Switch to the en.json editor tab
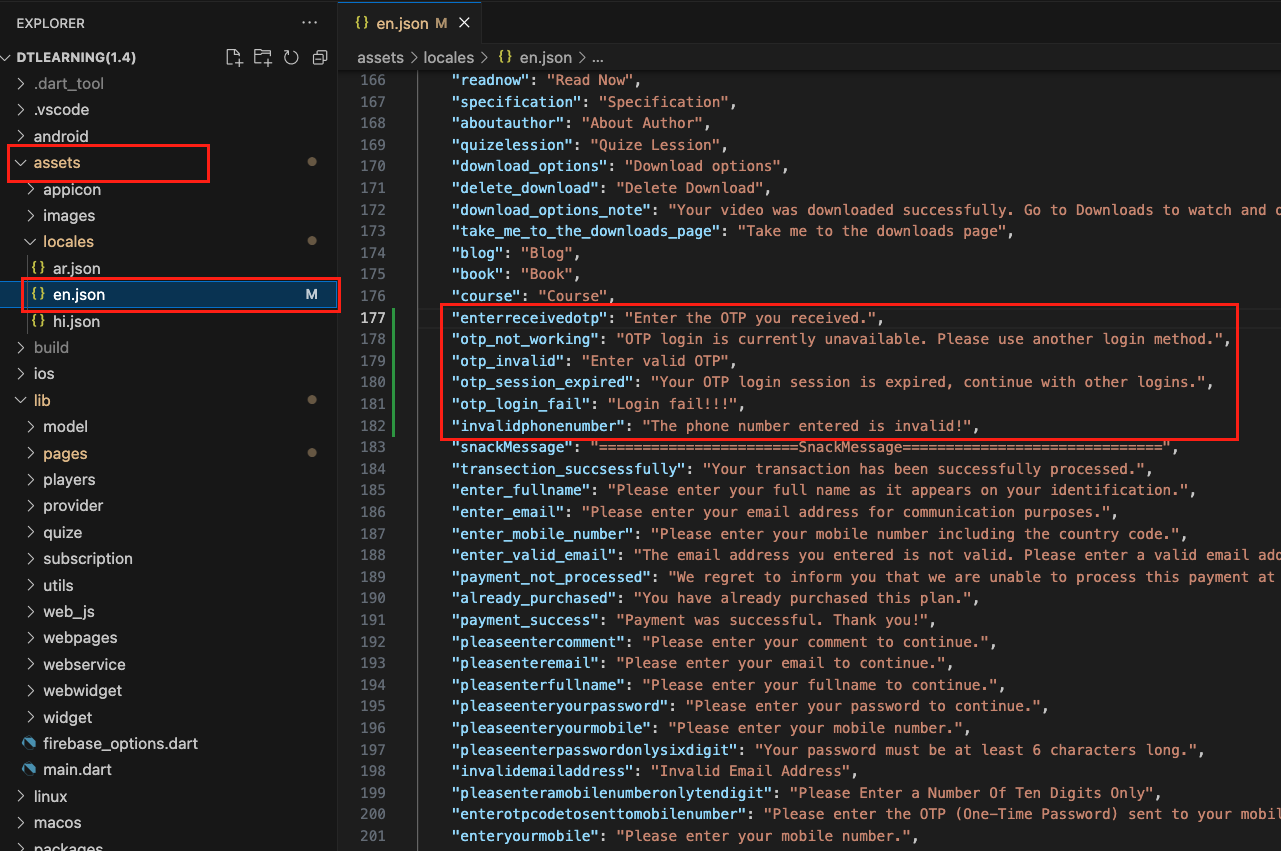1281x851 pixels. click(x=404, y=23)
